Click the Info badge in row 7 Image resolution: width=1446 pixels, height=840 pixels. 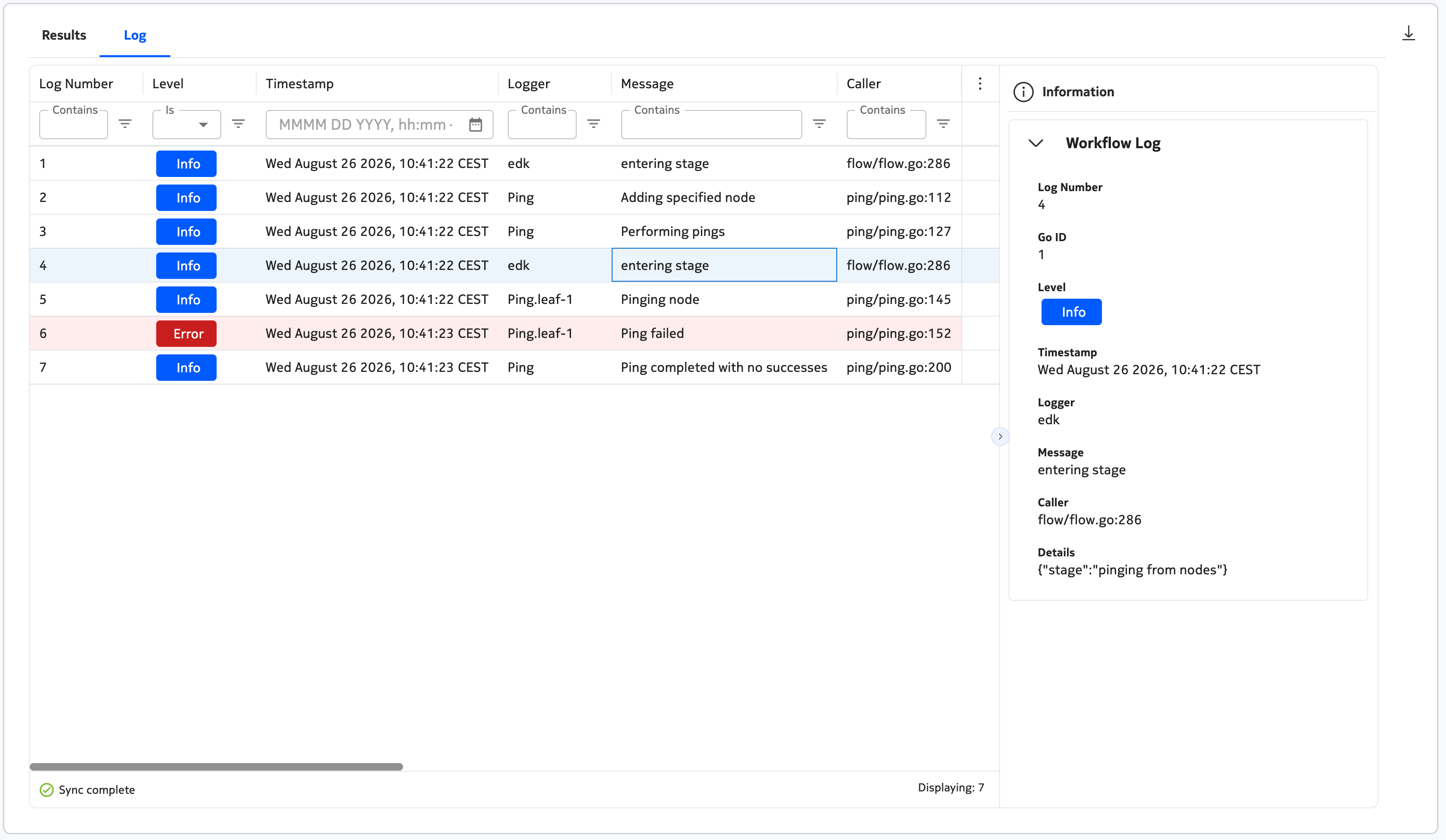point(186,367)
